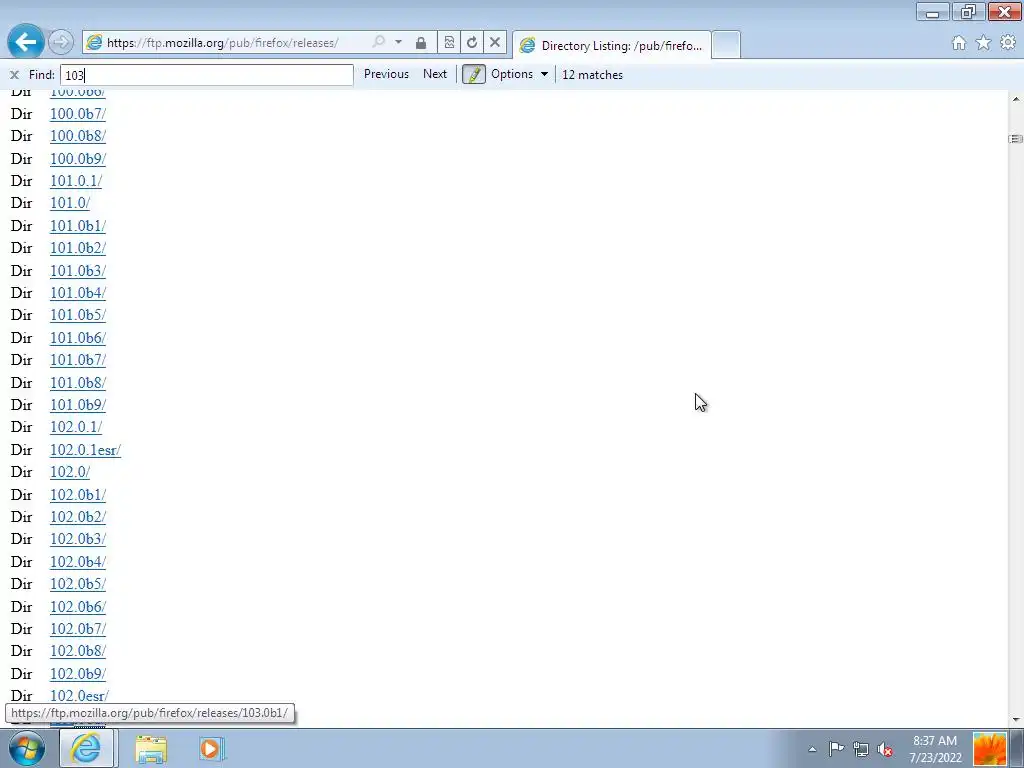Open the 102.0b4/ directory link
Image resolution: width=1024 pixels, height=768 pixels.
click(x=78, y=562)
